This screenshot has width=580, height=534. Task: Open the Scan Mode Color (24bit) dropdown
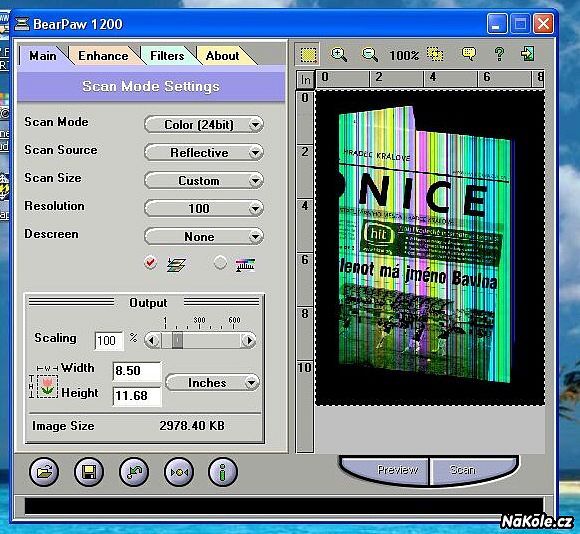204,125
